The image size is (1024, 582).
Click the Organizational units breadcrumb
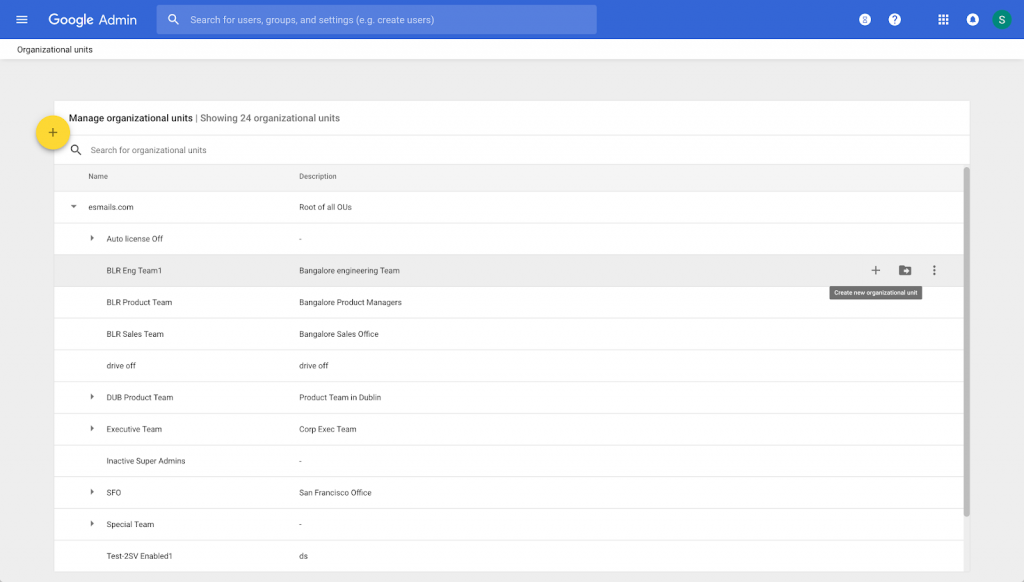coord(55,49)
